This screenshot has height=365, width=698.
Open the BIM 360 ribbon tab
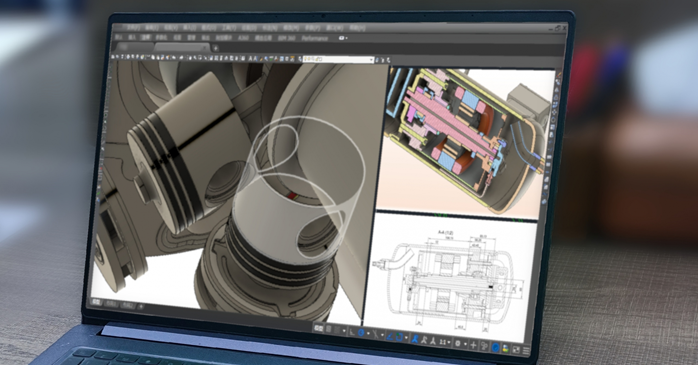(x=286, y=38)
